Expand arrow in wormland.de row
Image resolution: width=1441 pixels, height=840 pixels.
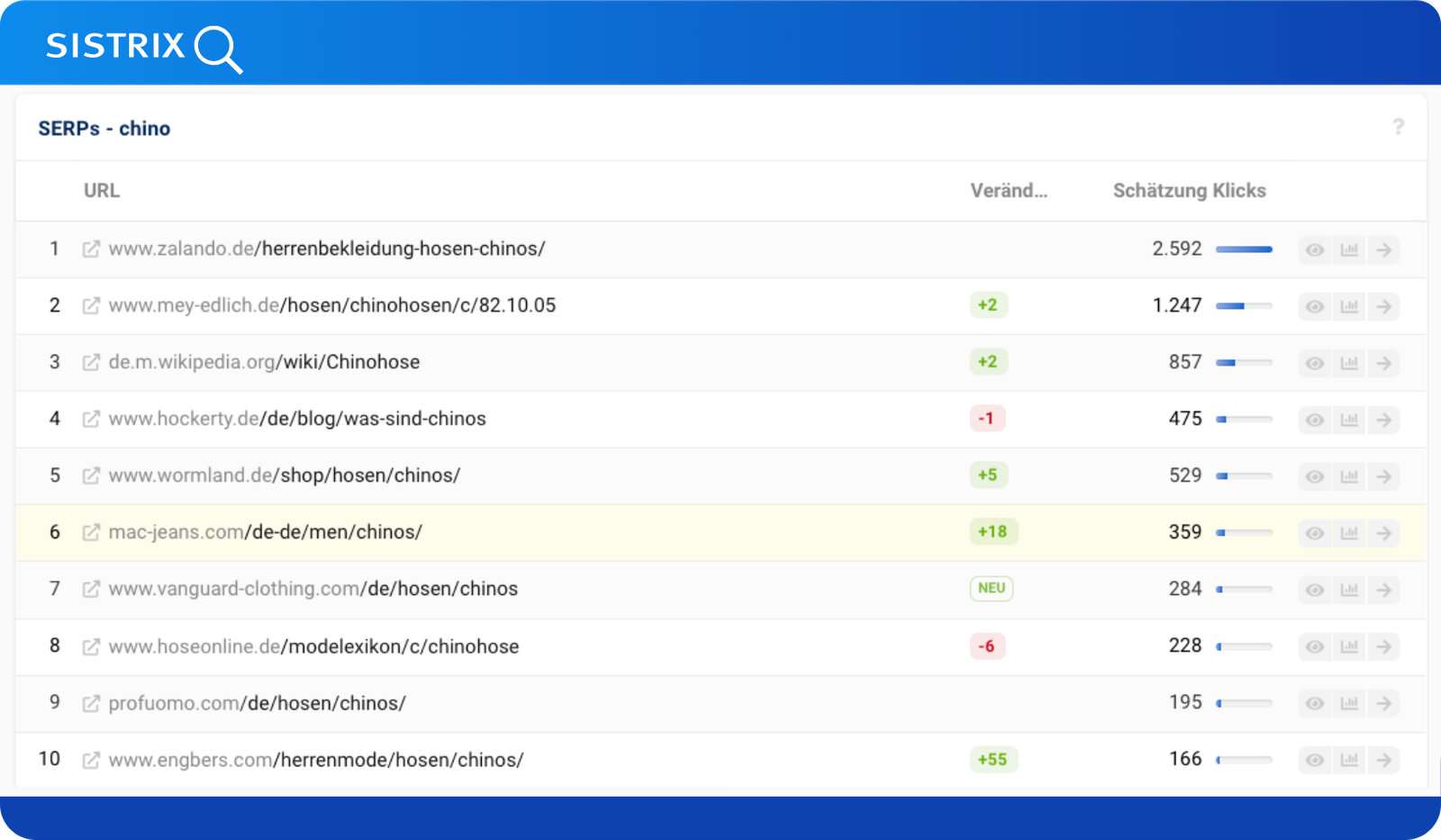(x=1384, y=476)
